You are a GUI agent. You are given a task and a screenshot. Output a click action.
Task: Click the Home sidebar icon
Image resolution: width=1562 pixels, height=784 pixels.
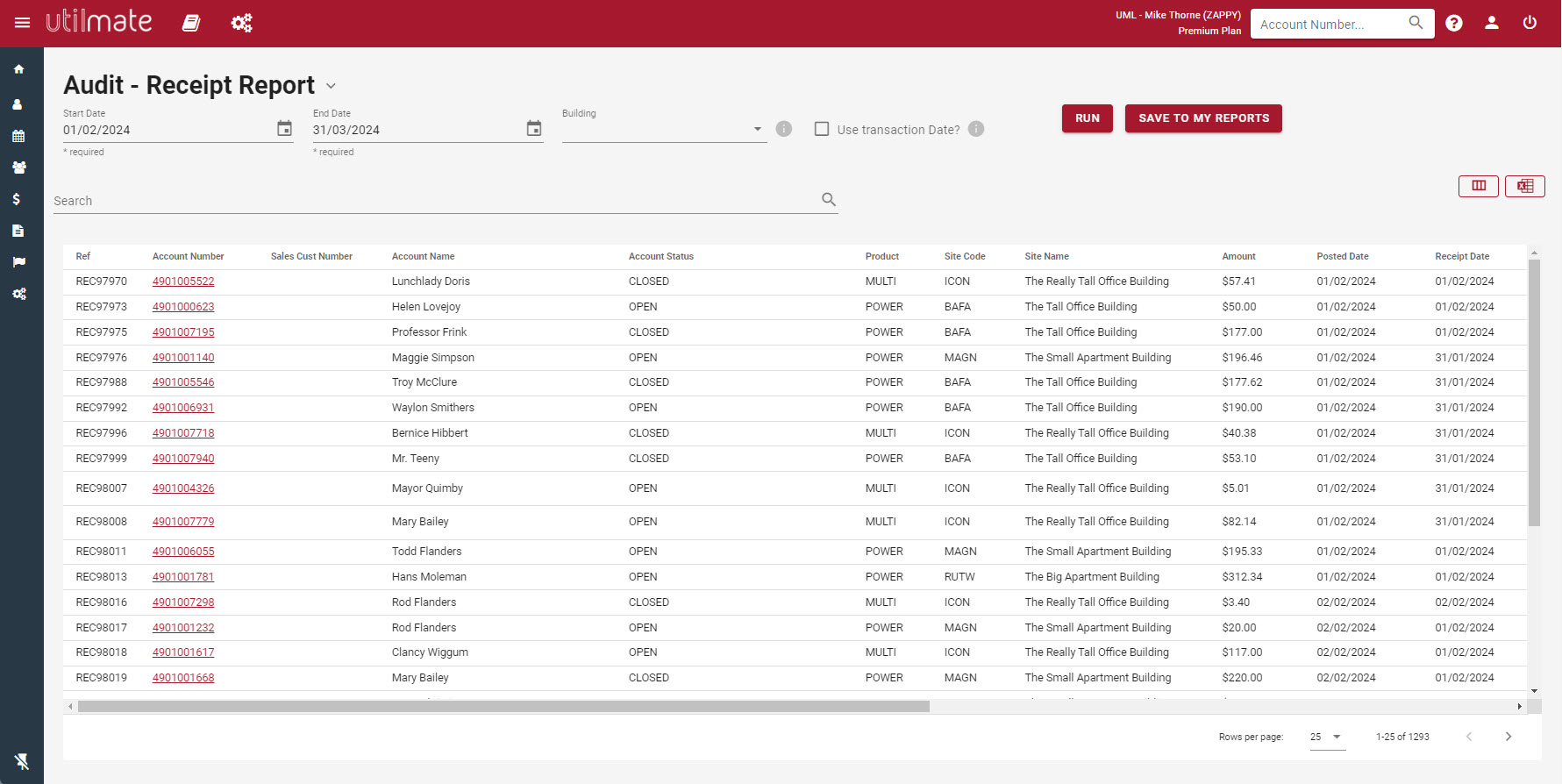[18, 69]
